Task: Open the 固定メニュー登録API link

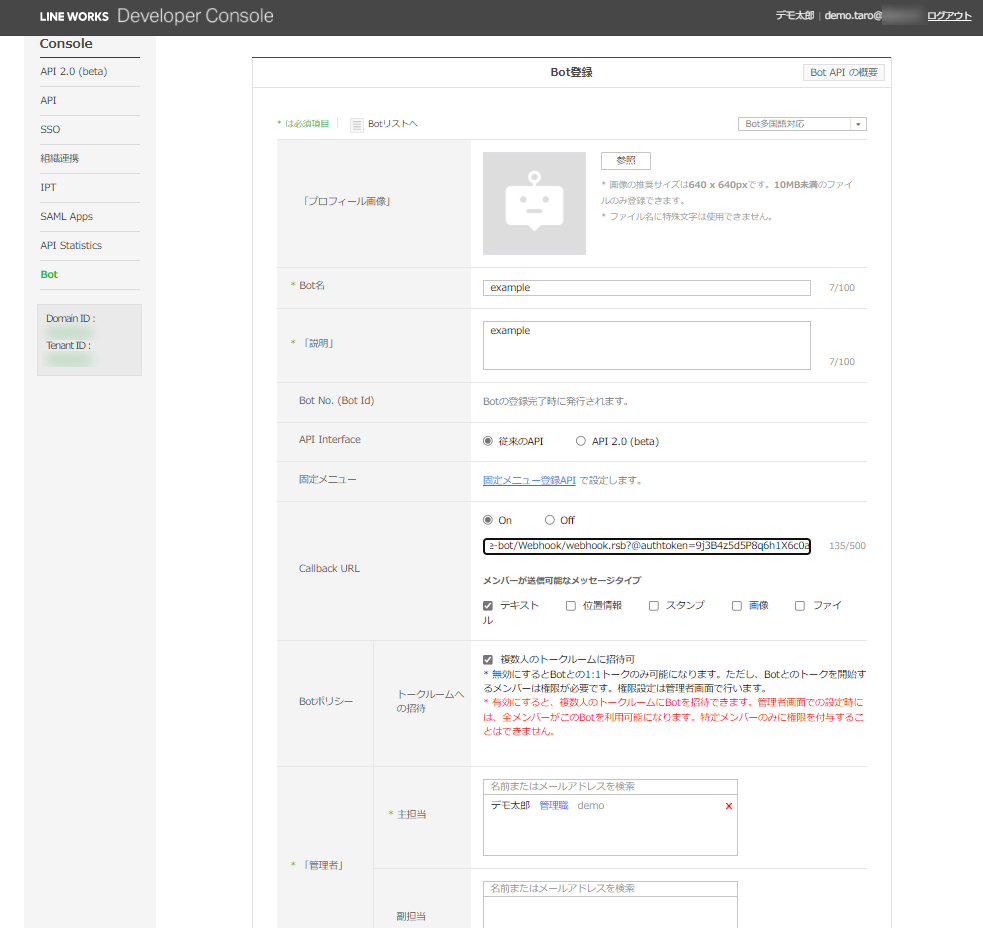Action: point(529,480)
